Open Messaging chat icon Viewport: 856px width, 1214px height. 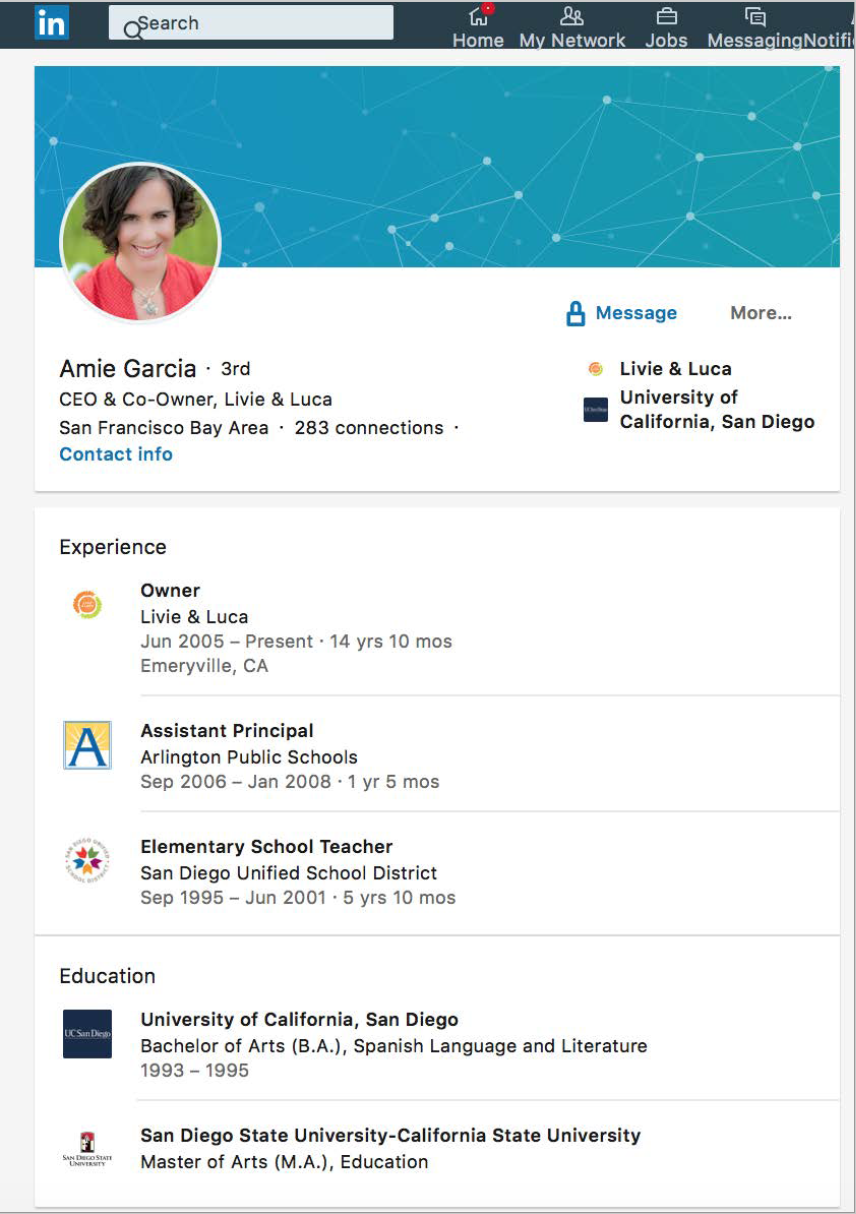coord(755,17)
